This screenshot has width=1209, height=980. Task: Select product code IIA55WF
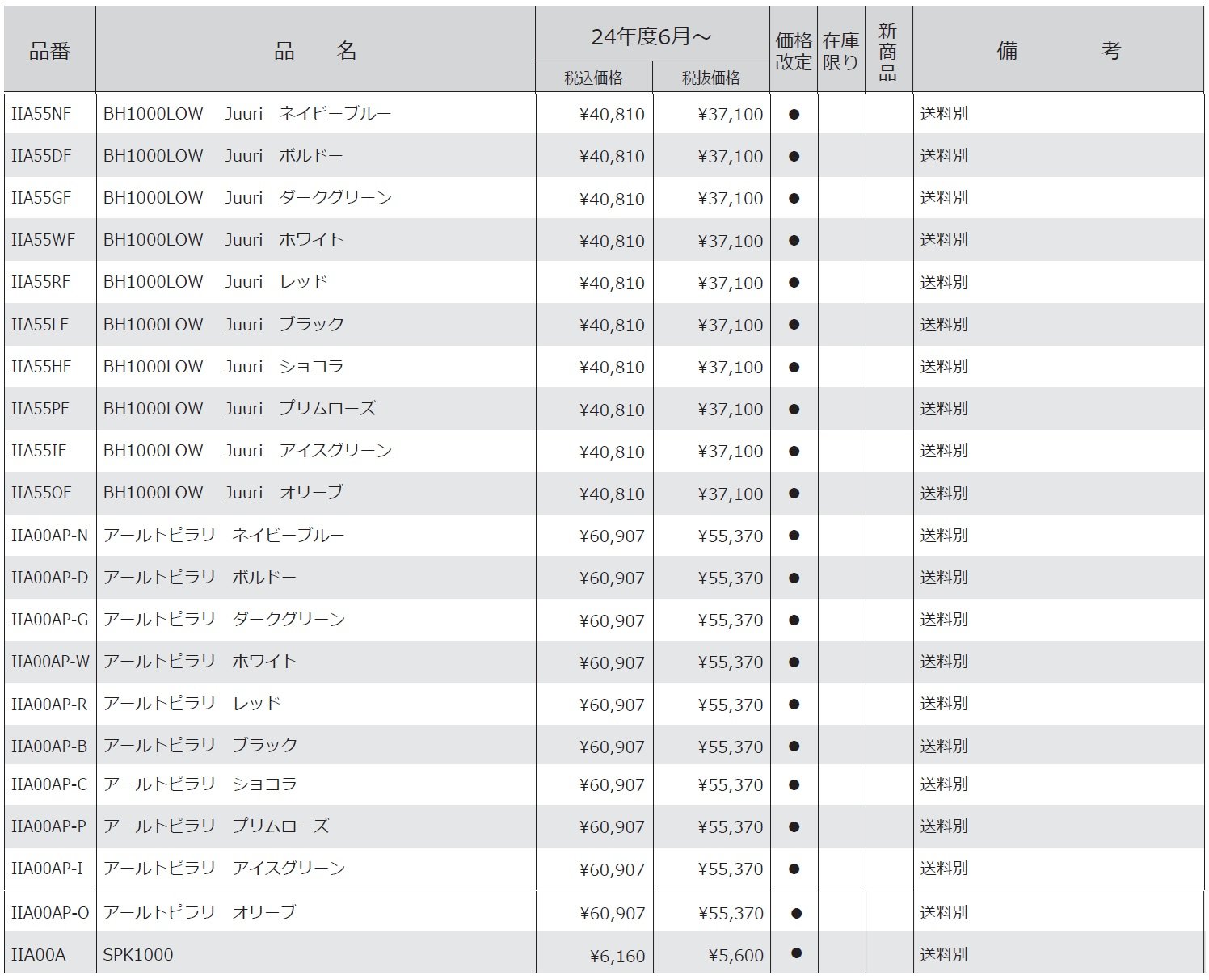click(x=41, y=240)
